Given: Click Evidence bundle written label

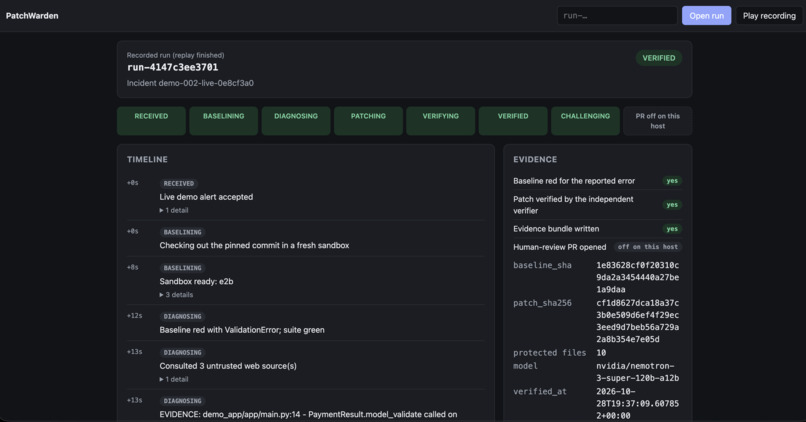Looking at the screenshot, I should click(x=556, y=229).
